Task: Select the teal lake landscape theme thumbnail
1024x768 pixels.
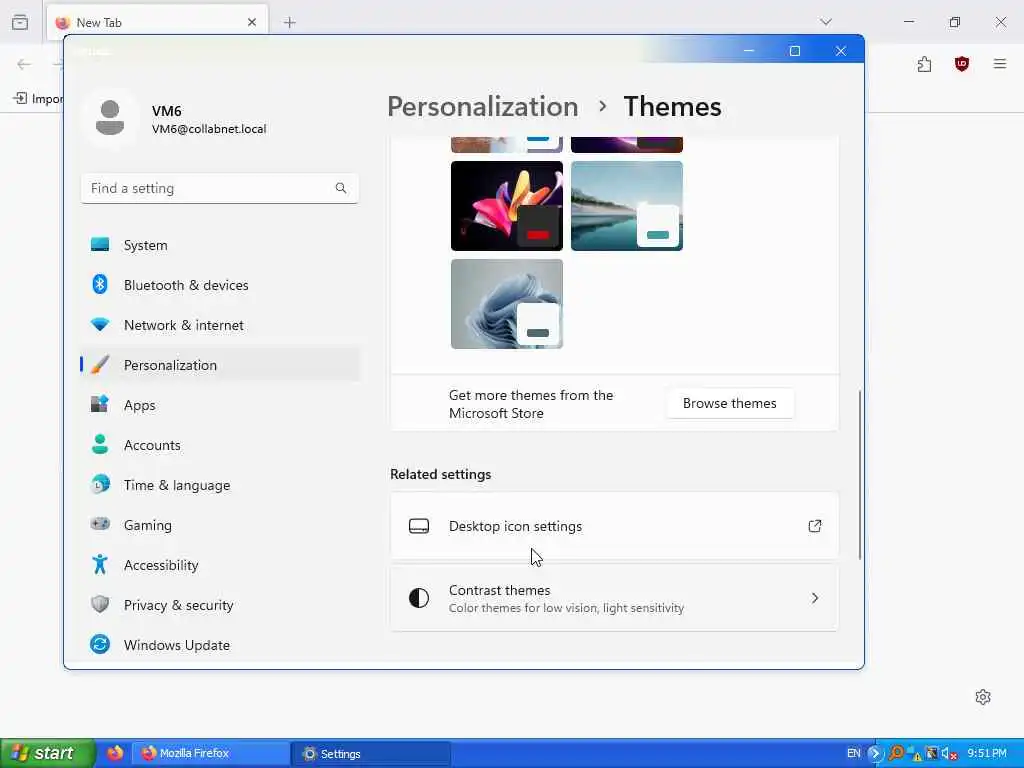Action: tap(627, 206)
